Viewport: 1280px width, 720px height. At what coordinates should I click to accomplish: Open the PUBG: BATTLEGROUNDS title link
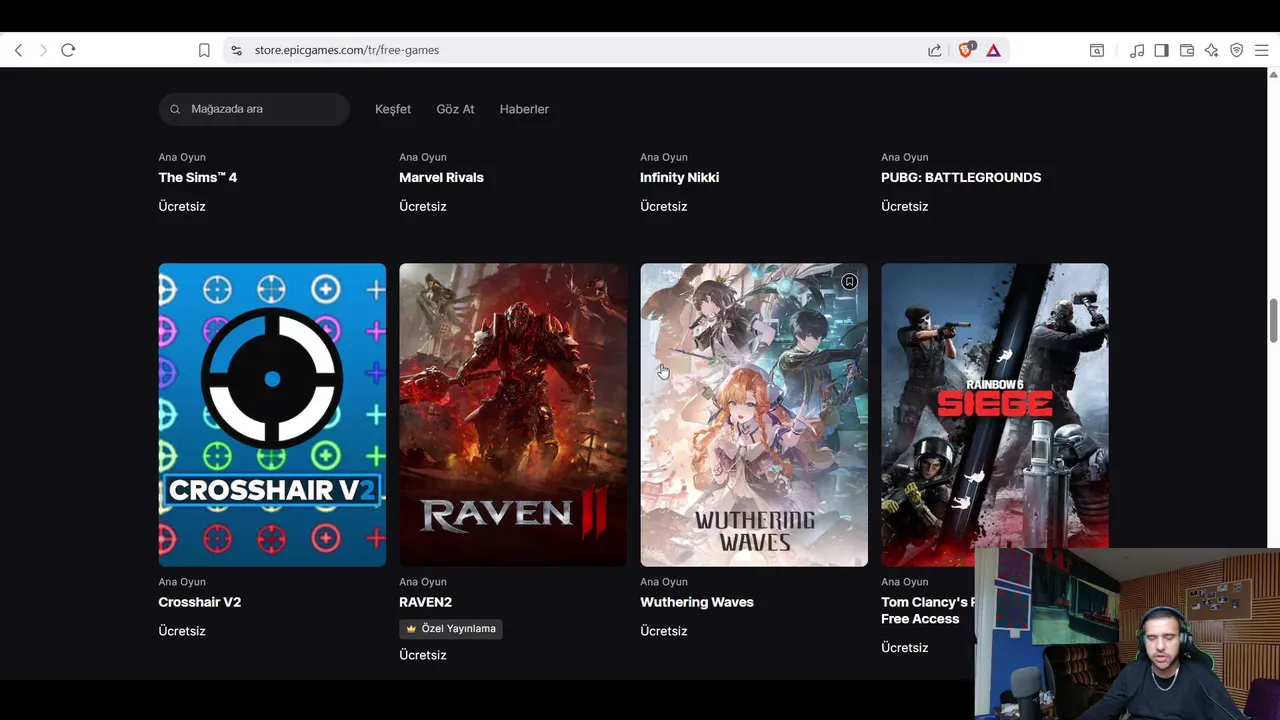click(961, 177)
